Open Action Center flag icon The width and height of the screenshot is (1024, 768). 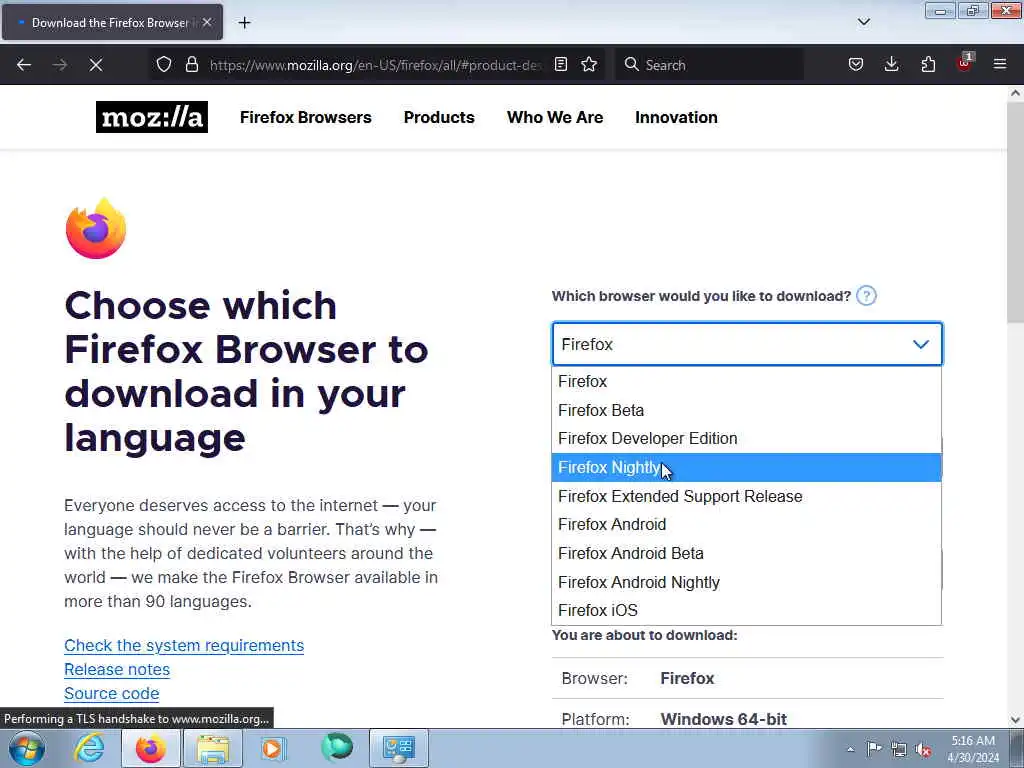click(x=874, y=748)
